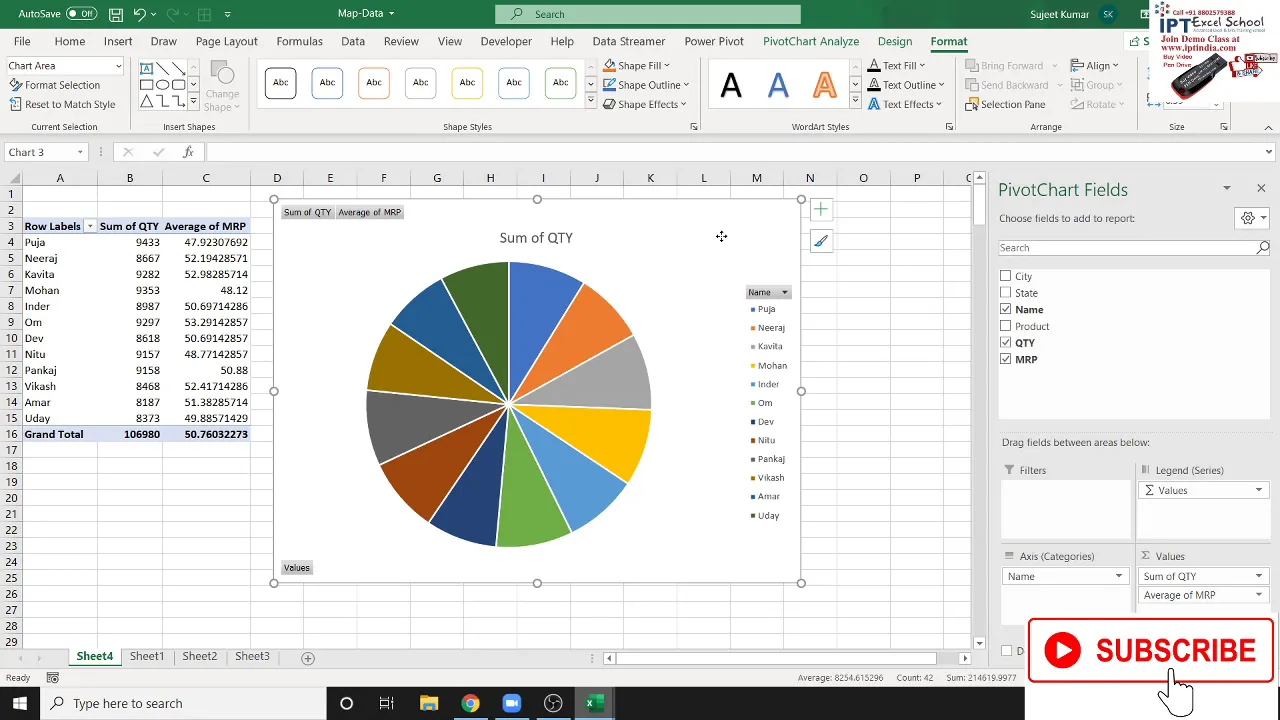Check the Product field checkbox
The image size is (1280, 720).
tap(1006, 326)
